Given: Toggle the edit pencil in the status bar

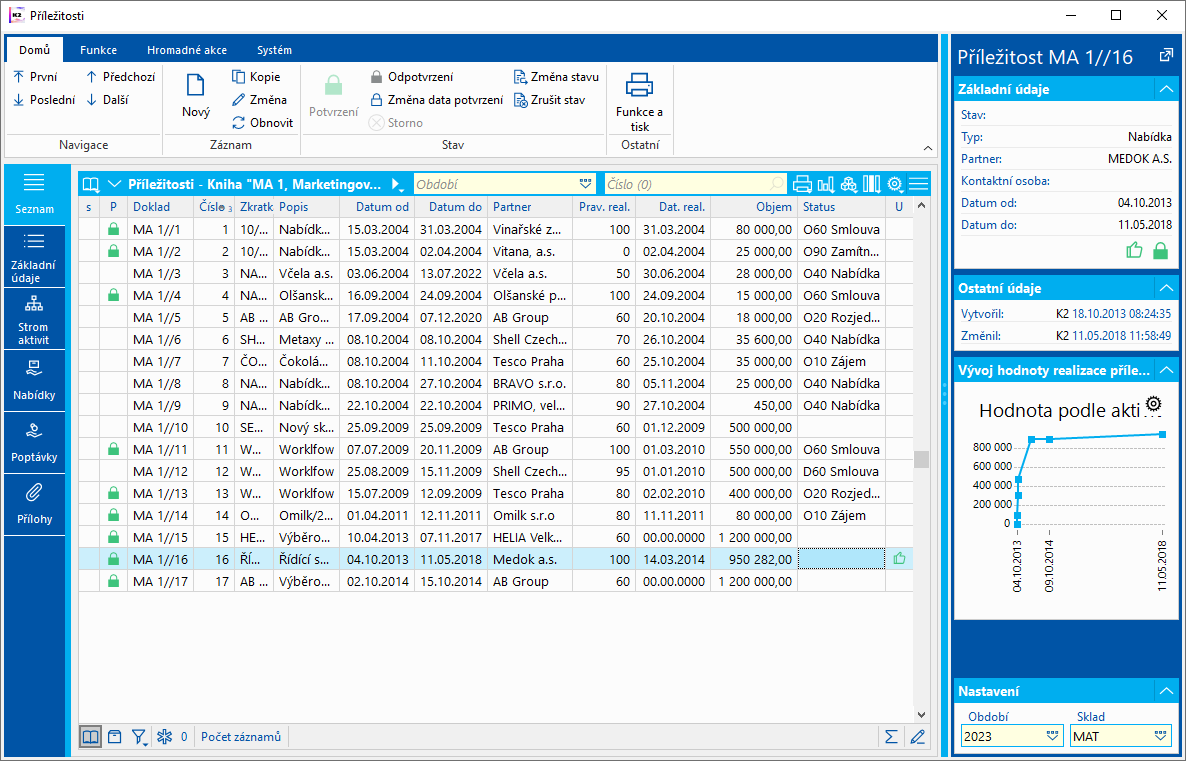Looking at the screenshot, I should point(918,737).
